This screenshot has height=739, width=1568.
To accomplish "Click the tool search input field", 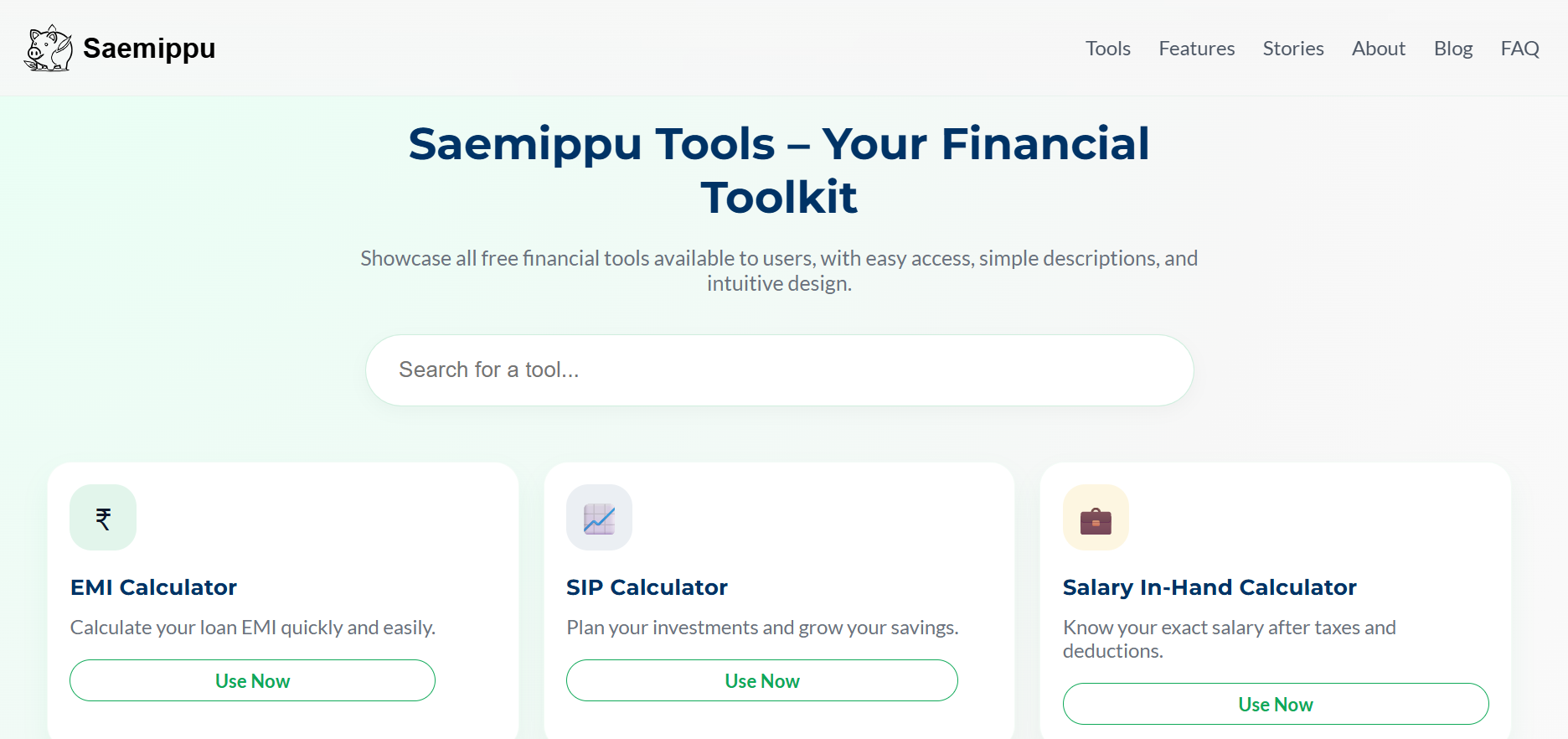I will click(779, 369).
